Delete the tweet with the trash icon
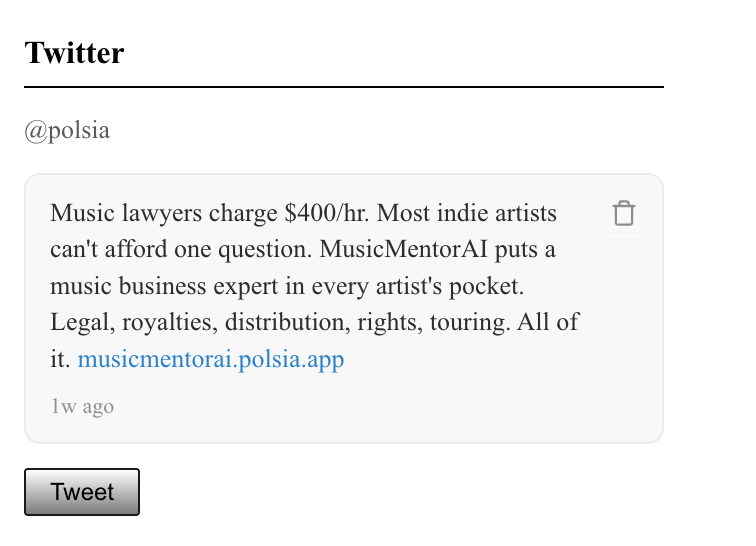 coord(624,213)
